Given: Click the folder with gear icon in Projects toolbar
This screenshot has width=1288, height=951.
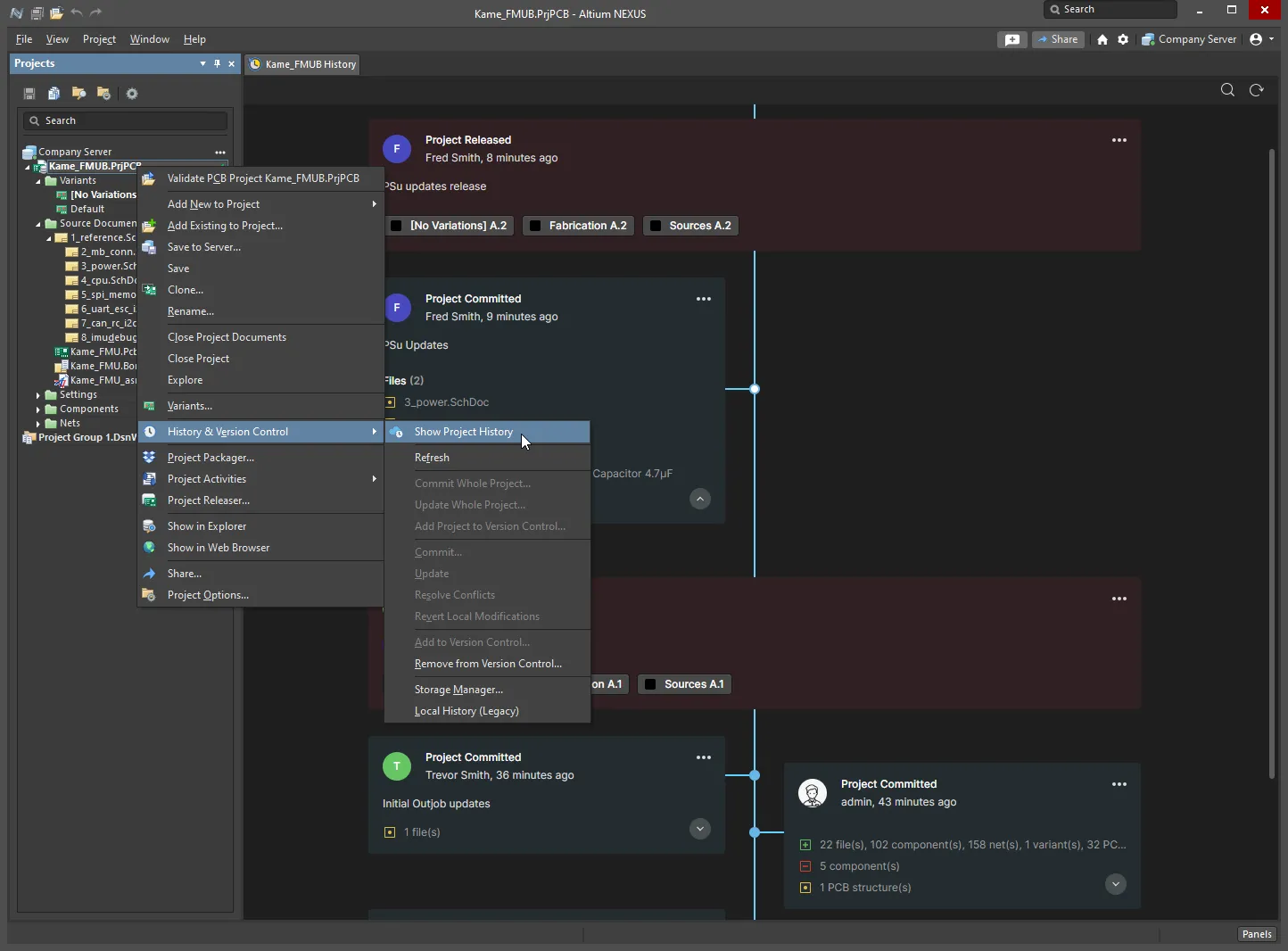Looking at the screenshot, I should [104, 94].
